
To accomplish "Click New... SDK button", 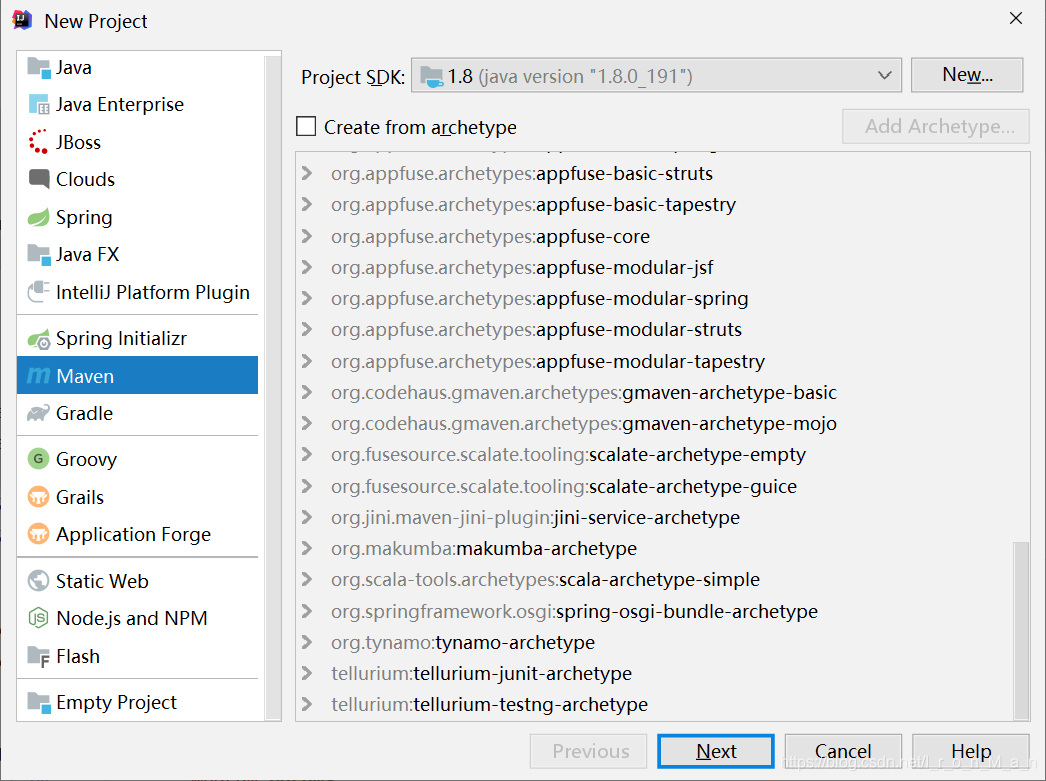I will pyautogui.click(x=967, y=75).
